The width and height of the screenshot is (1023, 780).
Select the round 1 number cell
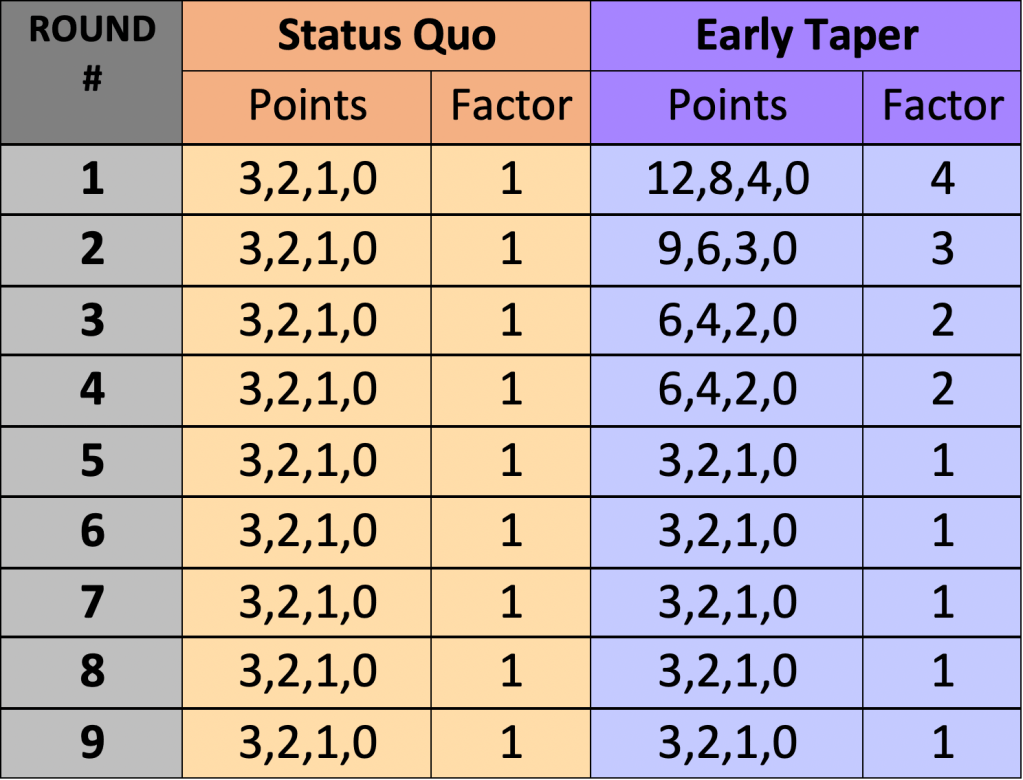pyautogui.click(x=92, y=179)
